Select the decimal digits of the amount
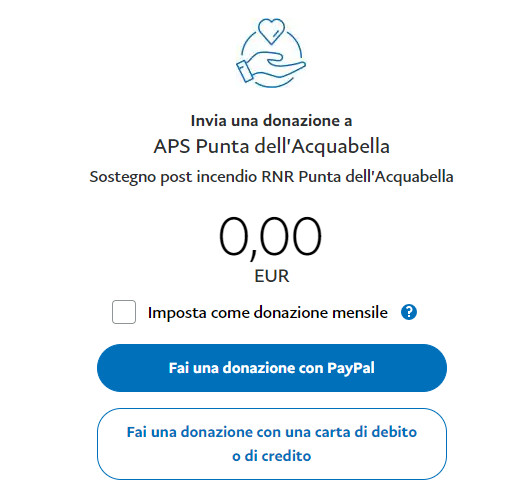This screenshot has width=523, height=486. point(291,236)
